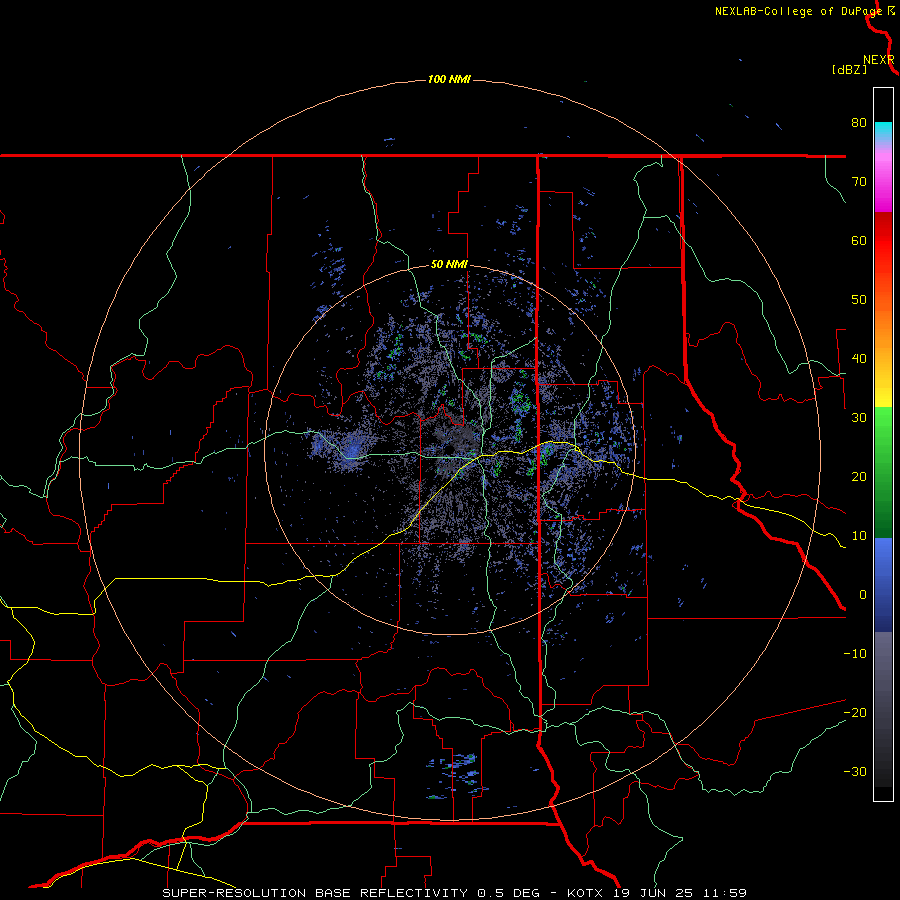Click the 30 value on the dBZ scale
900x900 pixels.
pyautogui.click(x=859, y=417)
